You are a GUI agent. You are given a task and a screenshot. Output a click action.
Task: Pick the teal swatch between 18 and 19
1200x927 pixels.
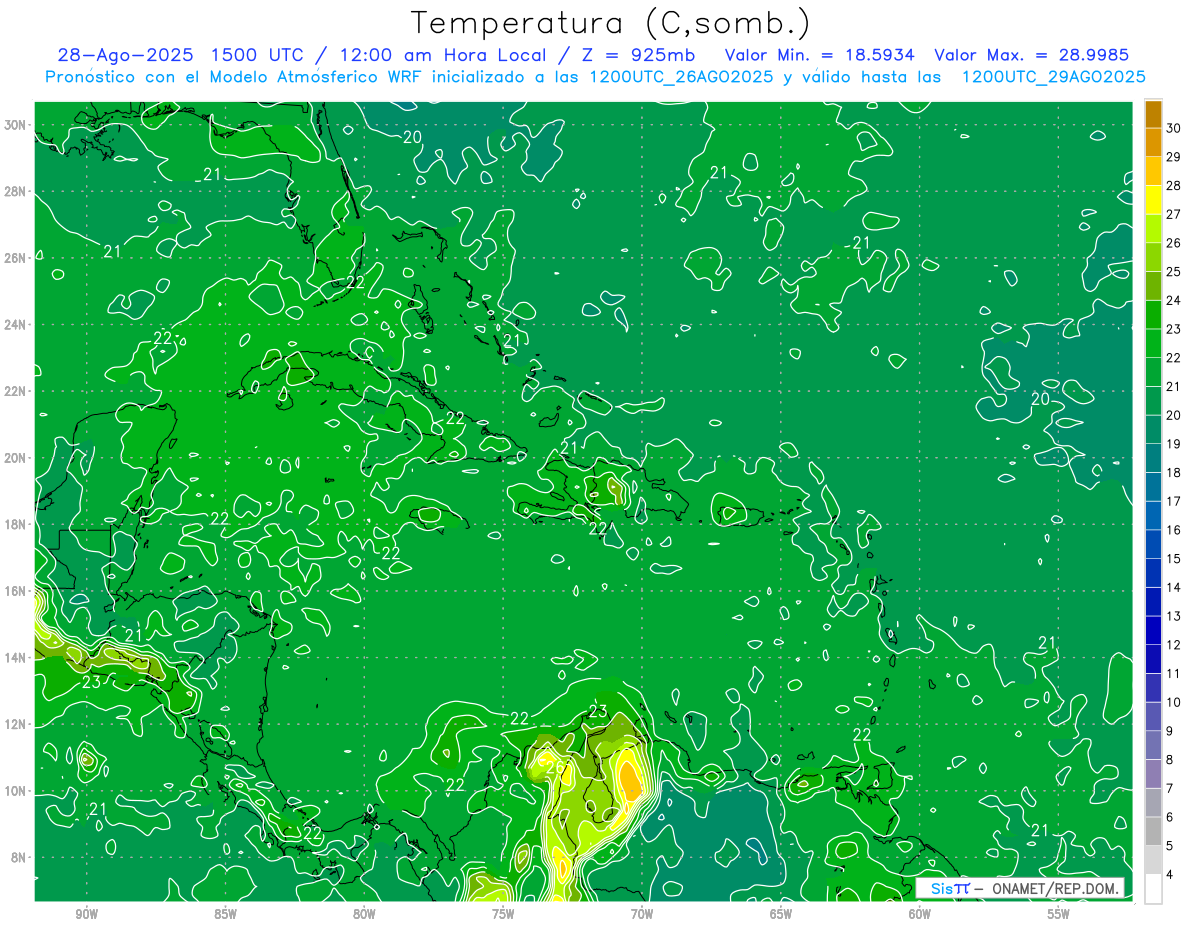tap(1153, 458)
